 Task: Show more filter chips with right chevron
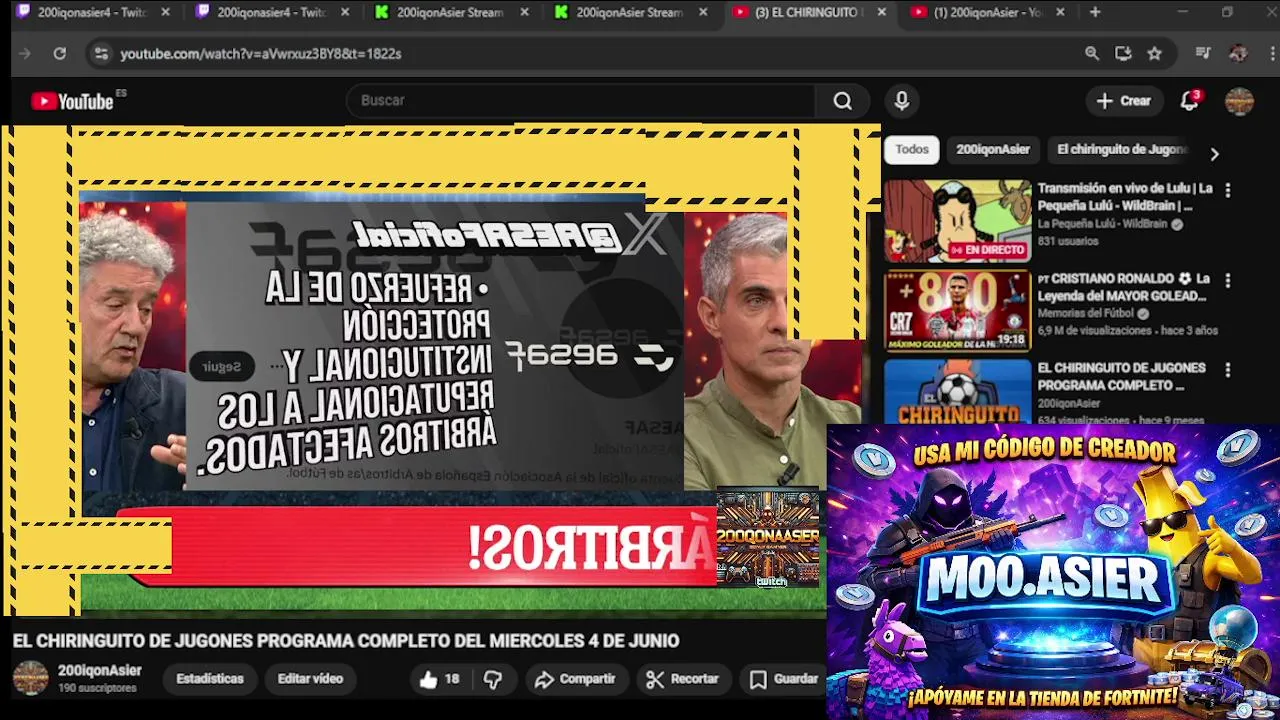point(1214,154)
